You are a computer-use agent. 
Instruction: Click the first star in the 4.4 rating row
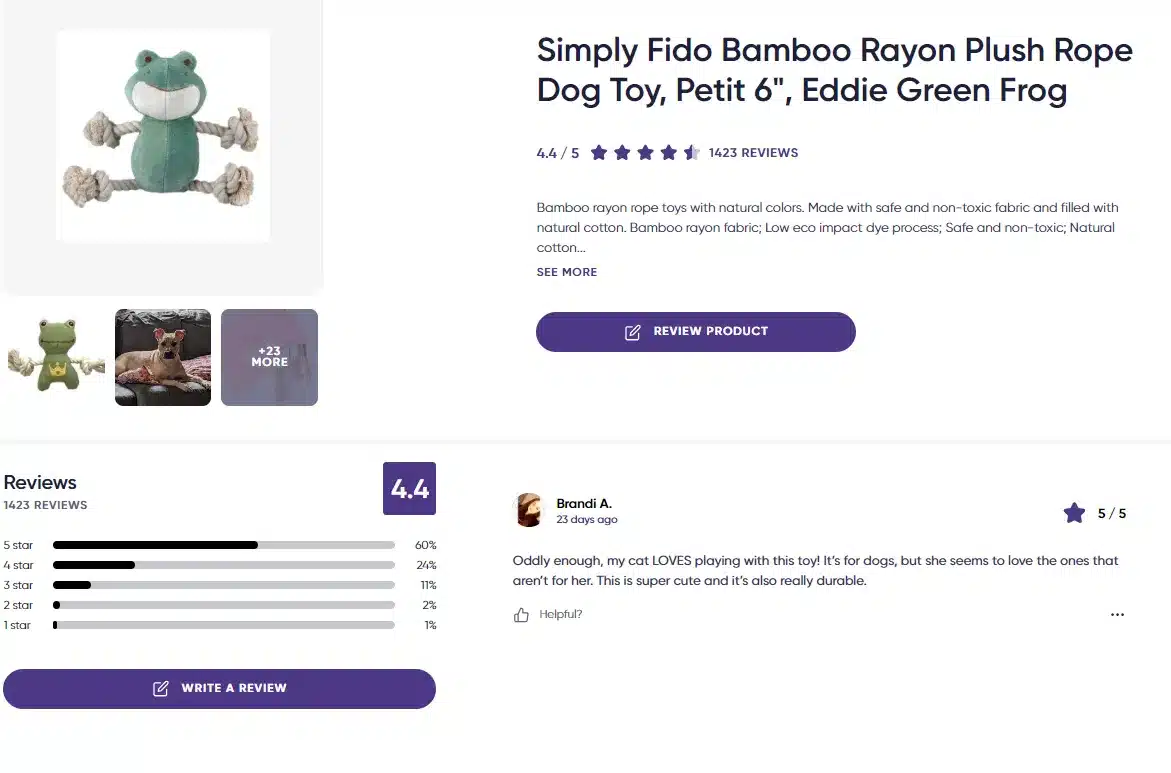coord(598,152)
